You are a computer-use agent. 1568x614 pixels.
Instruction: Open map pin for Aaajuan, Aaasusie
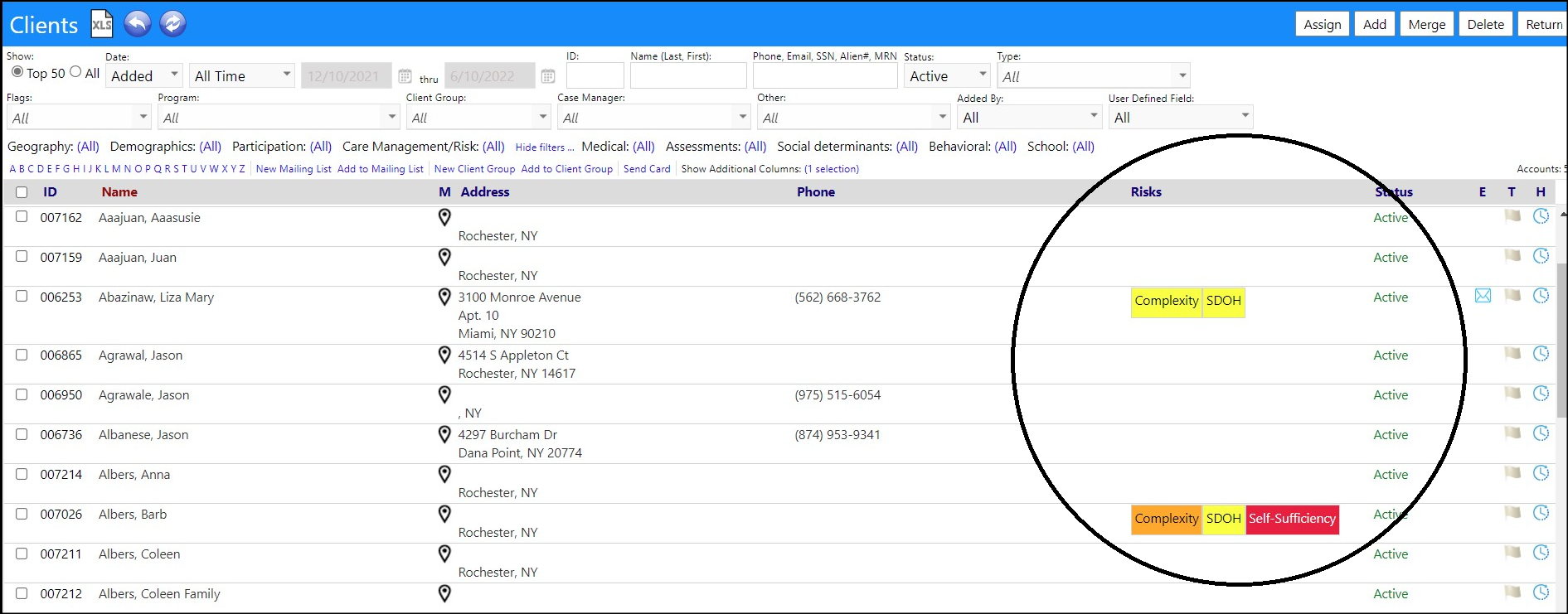coord(444,218)
